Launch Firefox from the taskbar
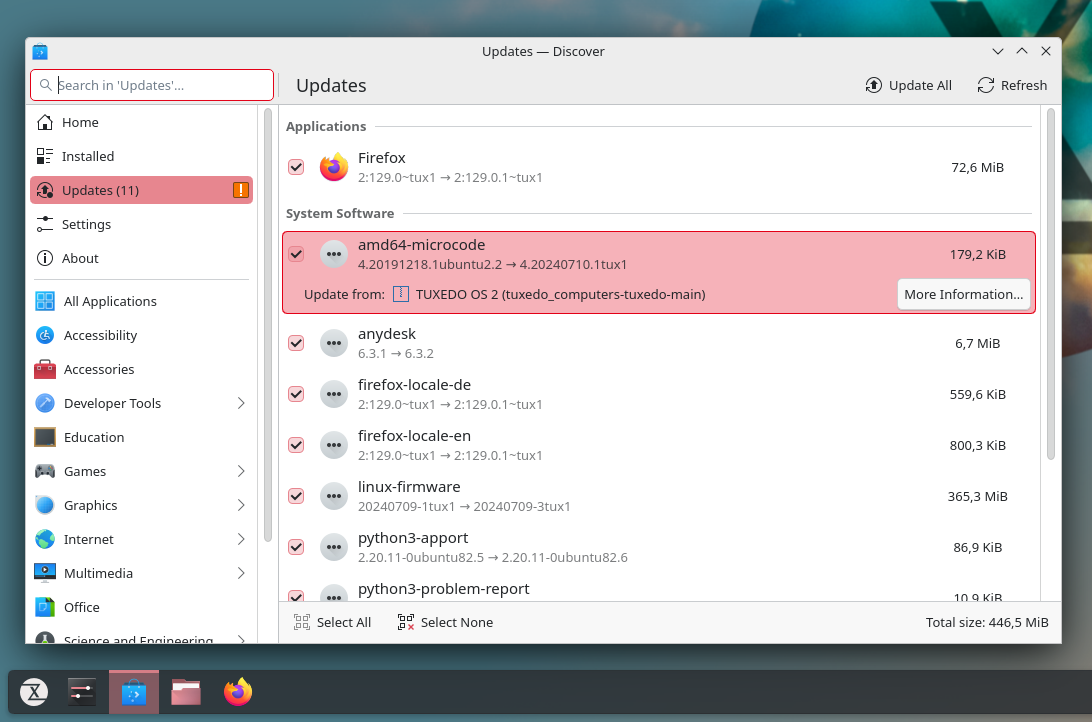1092x722 pixels. point(238,692)
